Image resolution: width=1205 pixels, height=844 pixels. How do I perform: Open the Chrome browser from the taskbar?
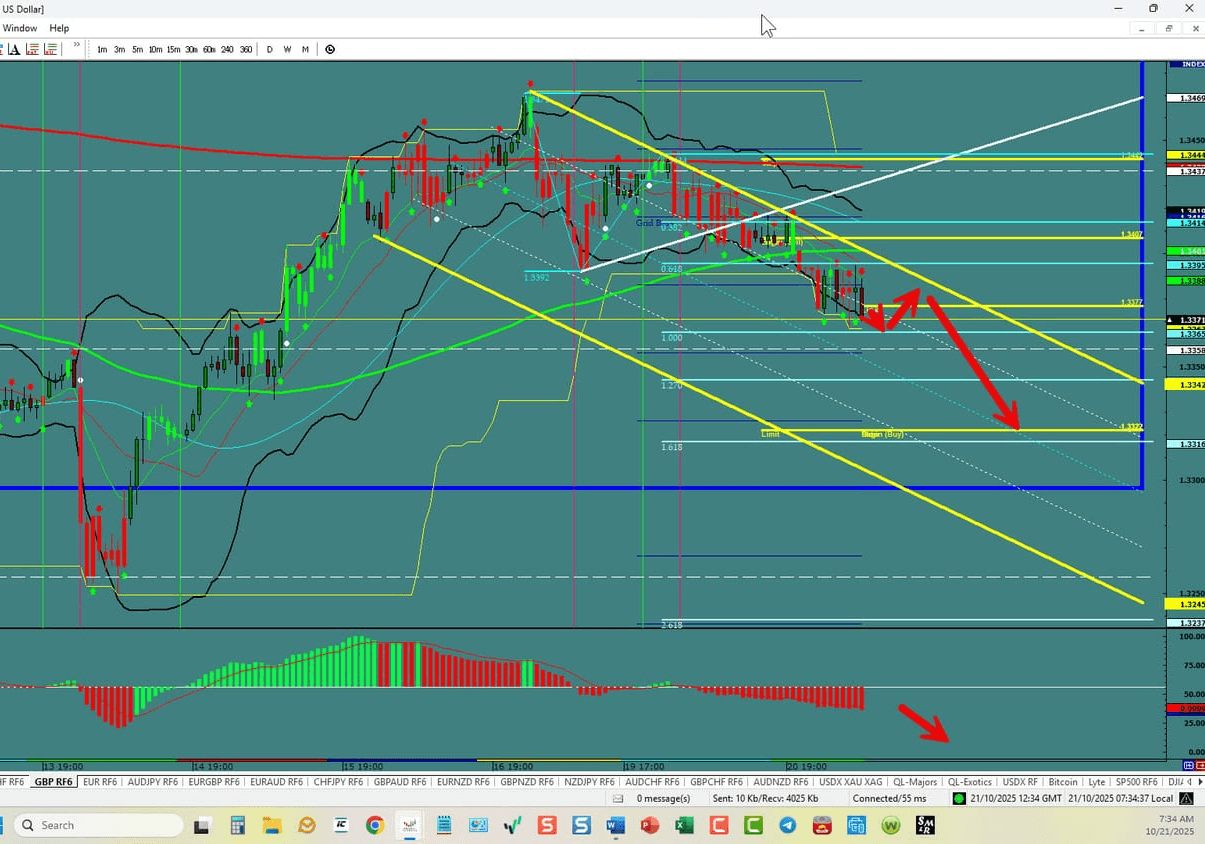[375, 825]
